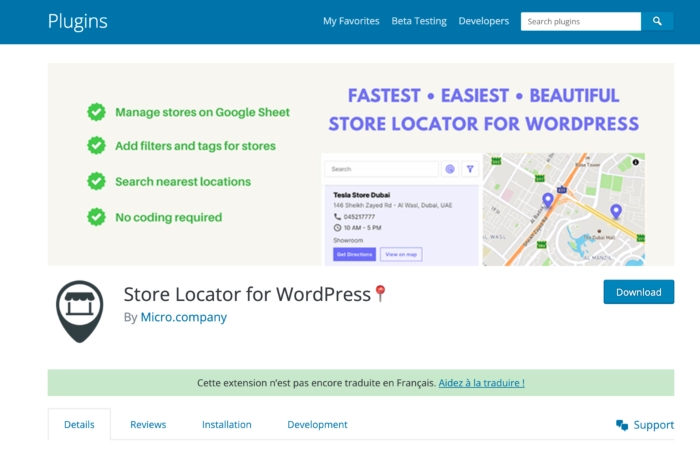Viewport: 700px width, 467px height.
Task: Click the No coding required text
Action: pos(168,217)
